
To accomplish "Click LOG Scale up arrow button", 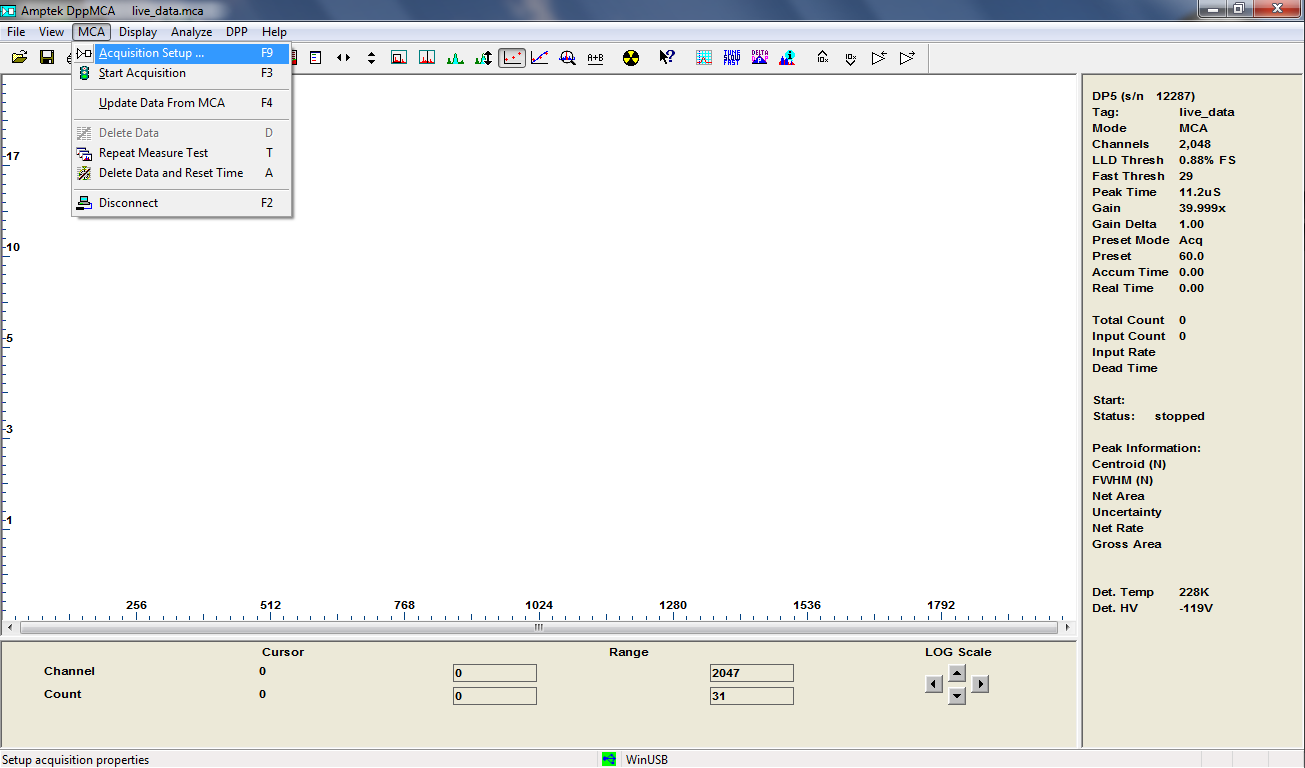I will pyautogui.click(x=957, y=673).
